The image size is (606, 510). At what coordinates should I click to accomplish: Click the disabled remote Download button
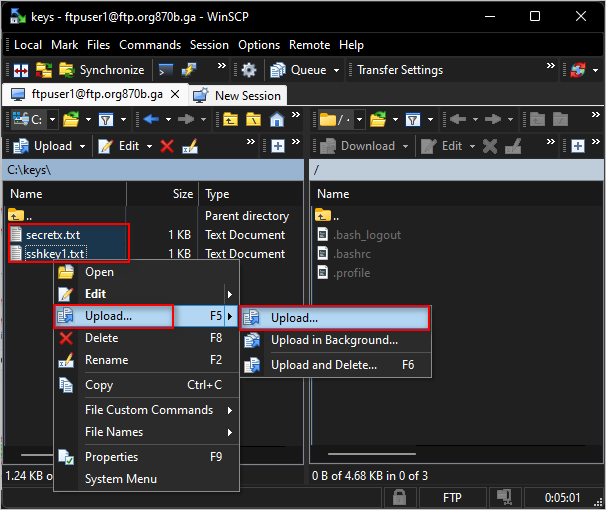pos(358,146)
